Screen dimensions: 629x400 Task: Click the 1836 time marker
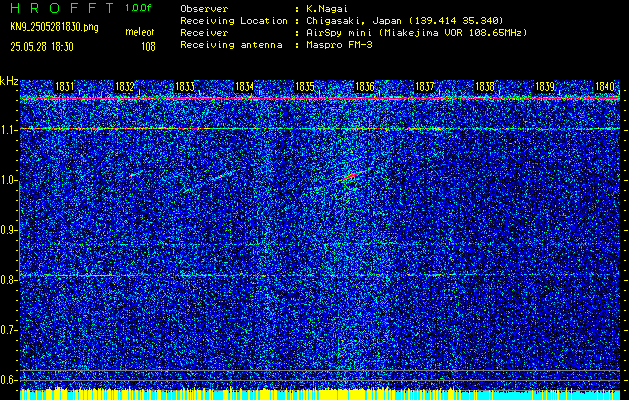(365, 86)
